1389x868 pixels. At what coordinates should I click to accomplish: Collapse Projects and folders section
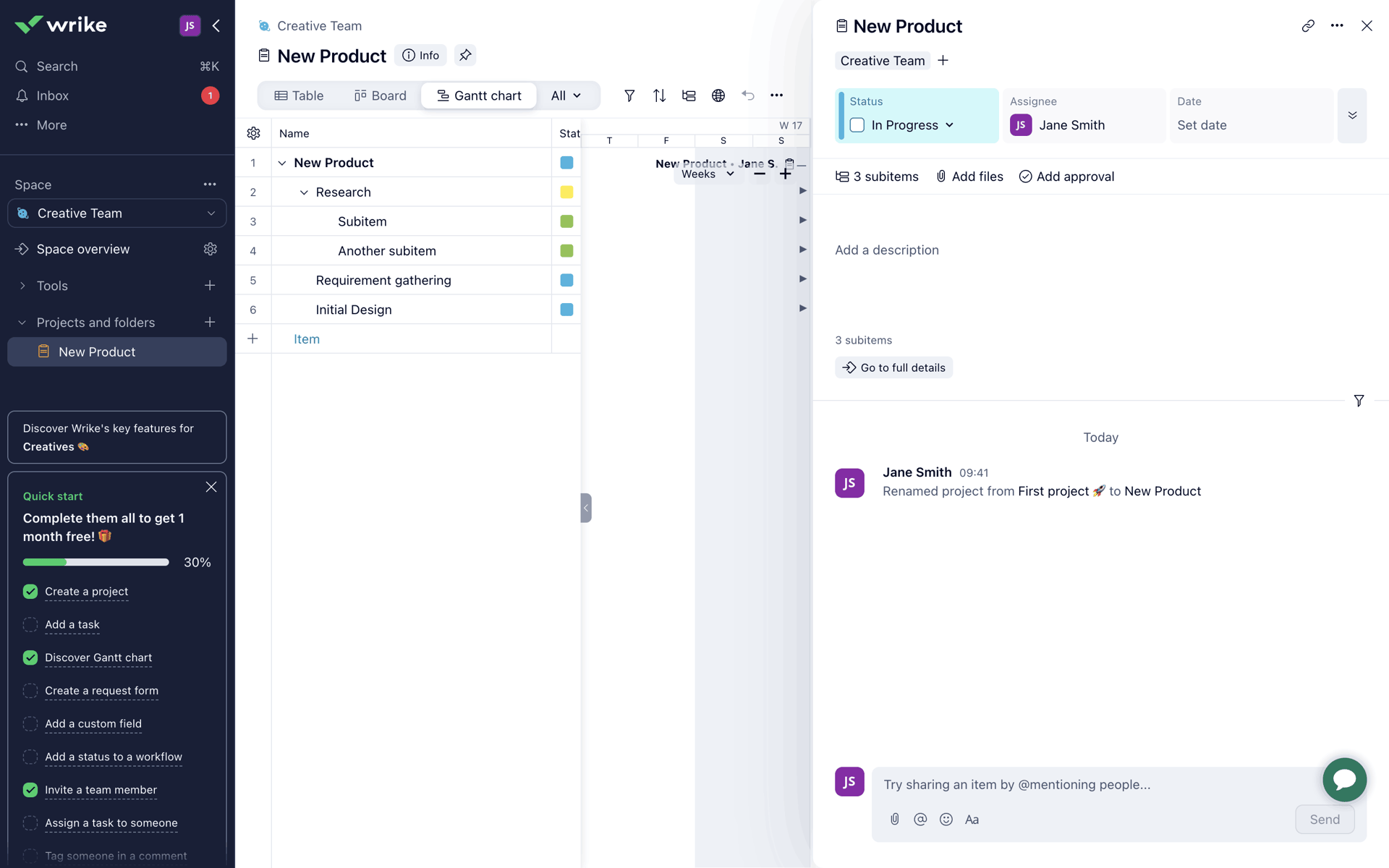pos(22,323)
